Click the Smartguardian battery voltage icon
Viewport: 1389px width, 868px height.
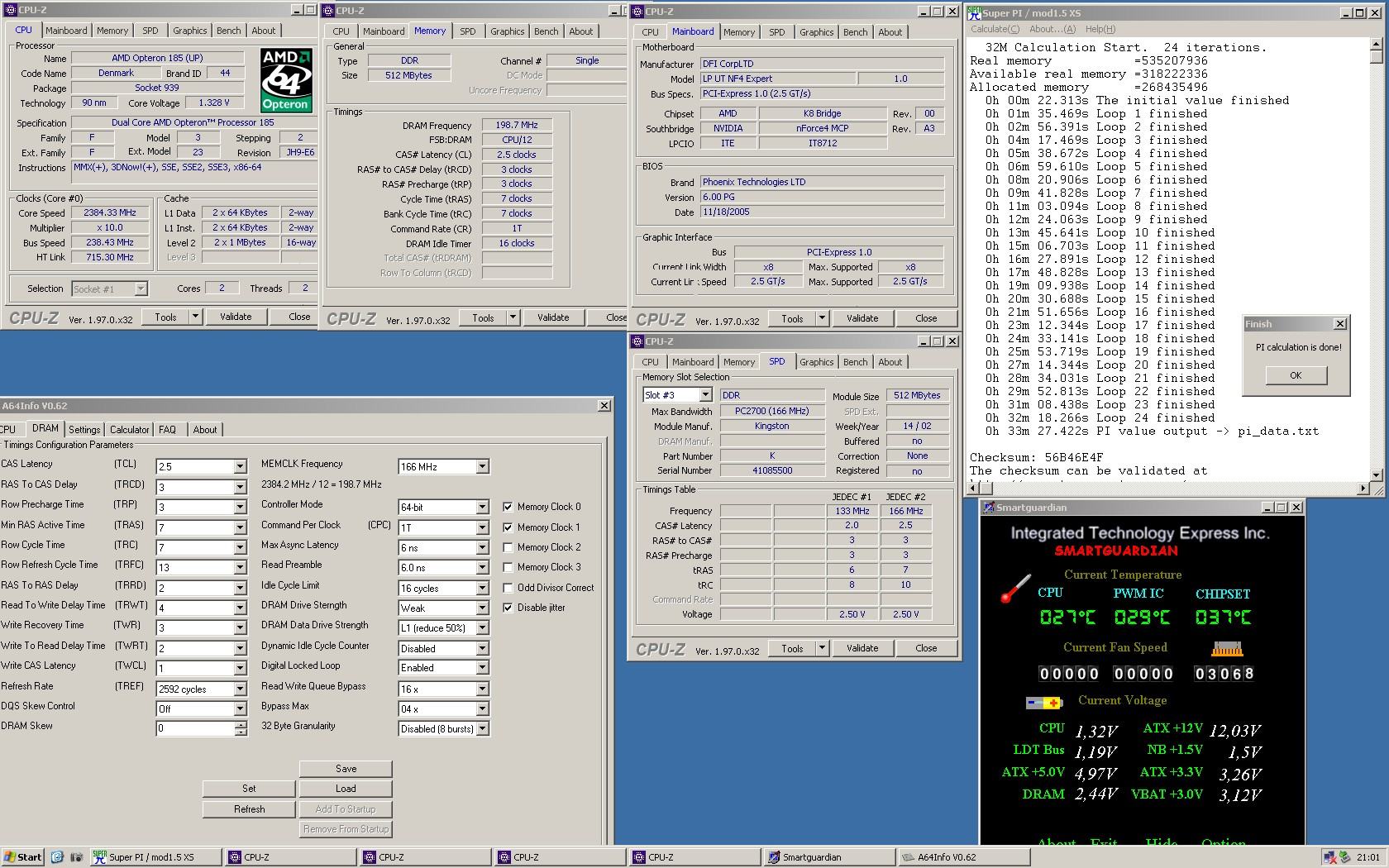point(1043,703)
